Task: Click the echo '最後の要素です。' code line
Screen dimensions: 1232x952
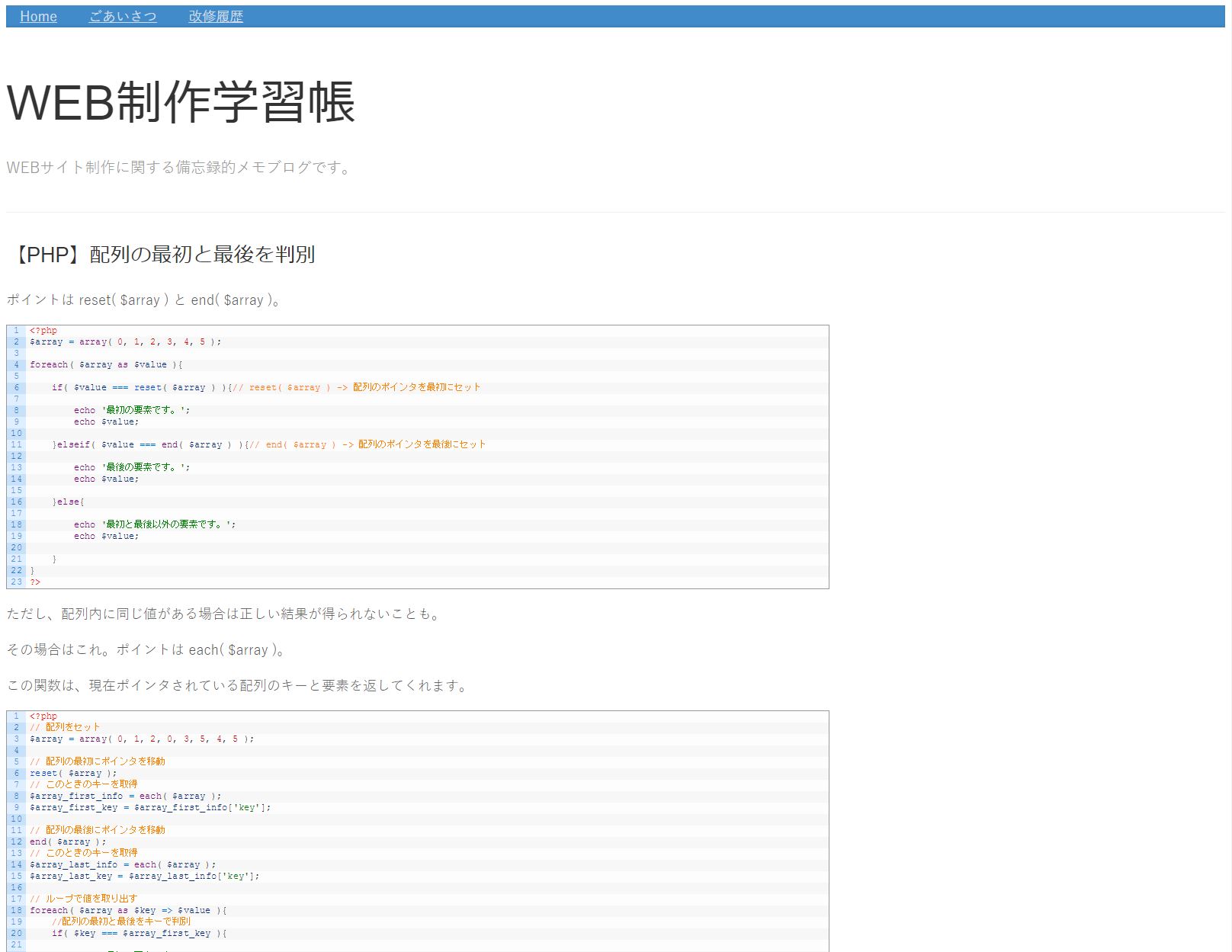Action: 132,467
